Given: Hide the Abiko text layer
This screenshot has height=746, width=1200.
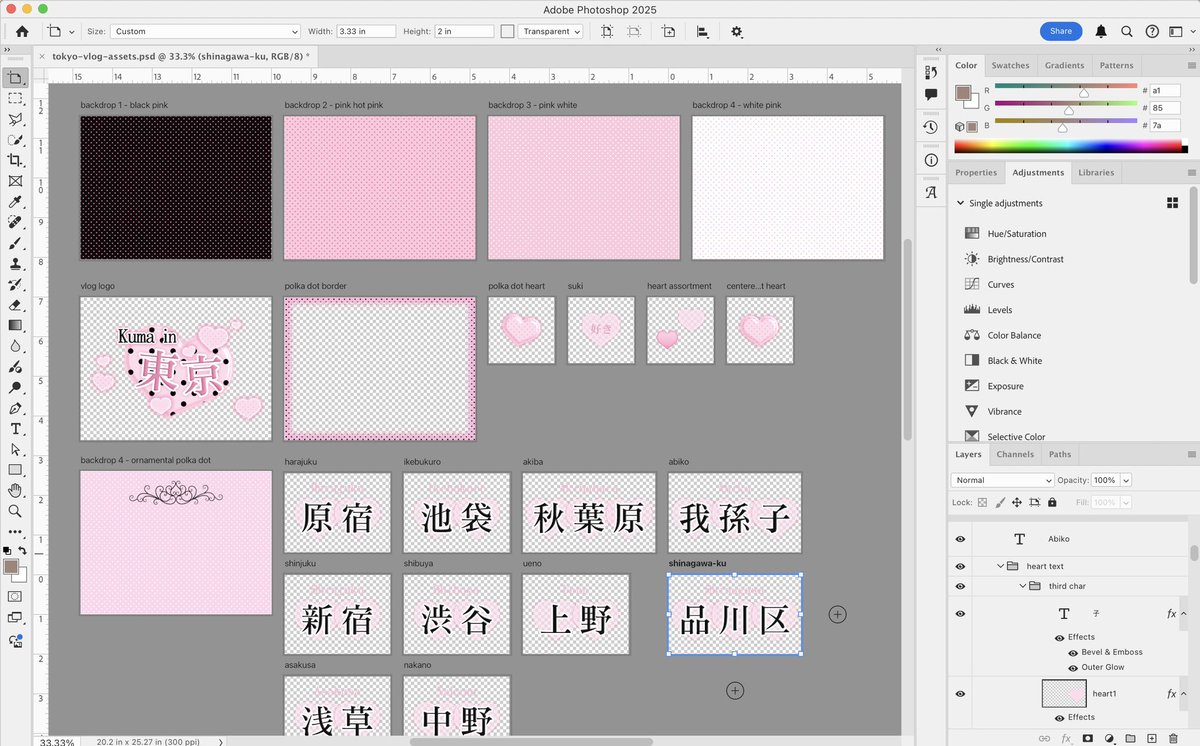Looking at the screenshot, I should tap(960, 539).
